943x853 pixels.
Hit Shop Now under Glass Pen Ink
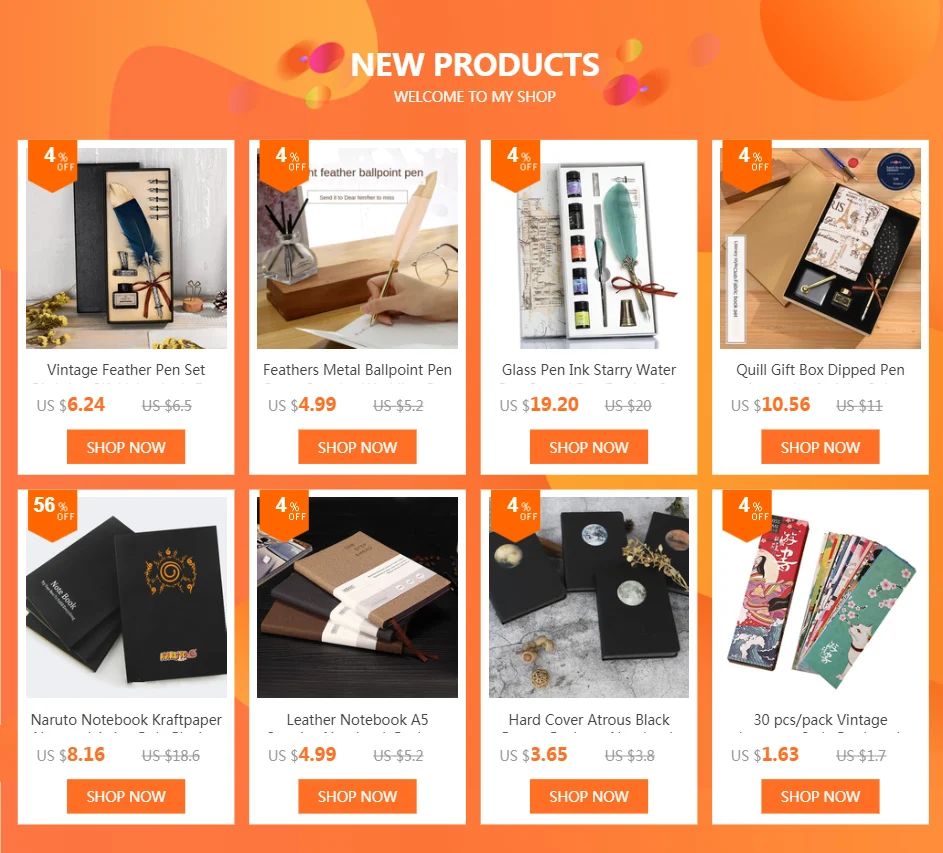pyautogui.click(x=589, y=447)
